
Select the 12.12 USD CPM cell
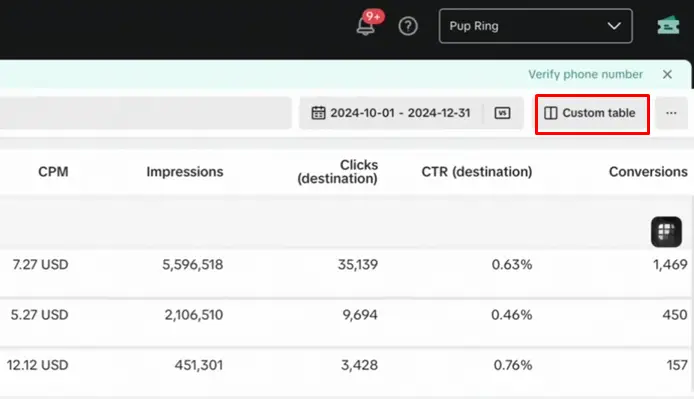[38, 365]
